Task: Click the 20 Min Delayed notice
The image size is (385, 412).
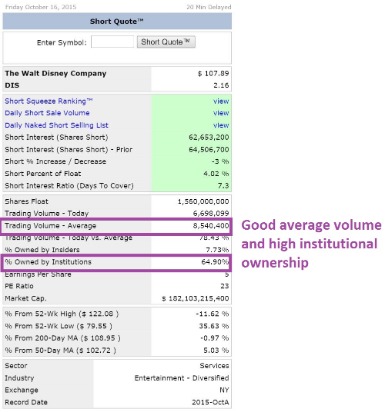Action: [209, 7]
